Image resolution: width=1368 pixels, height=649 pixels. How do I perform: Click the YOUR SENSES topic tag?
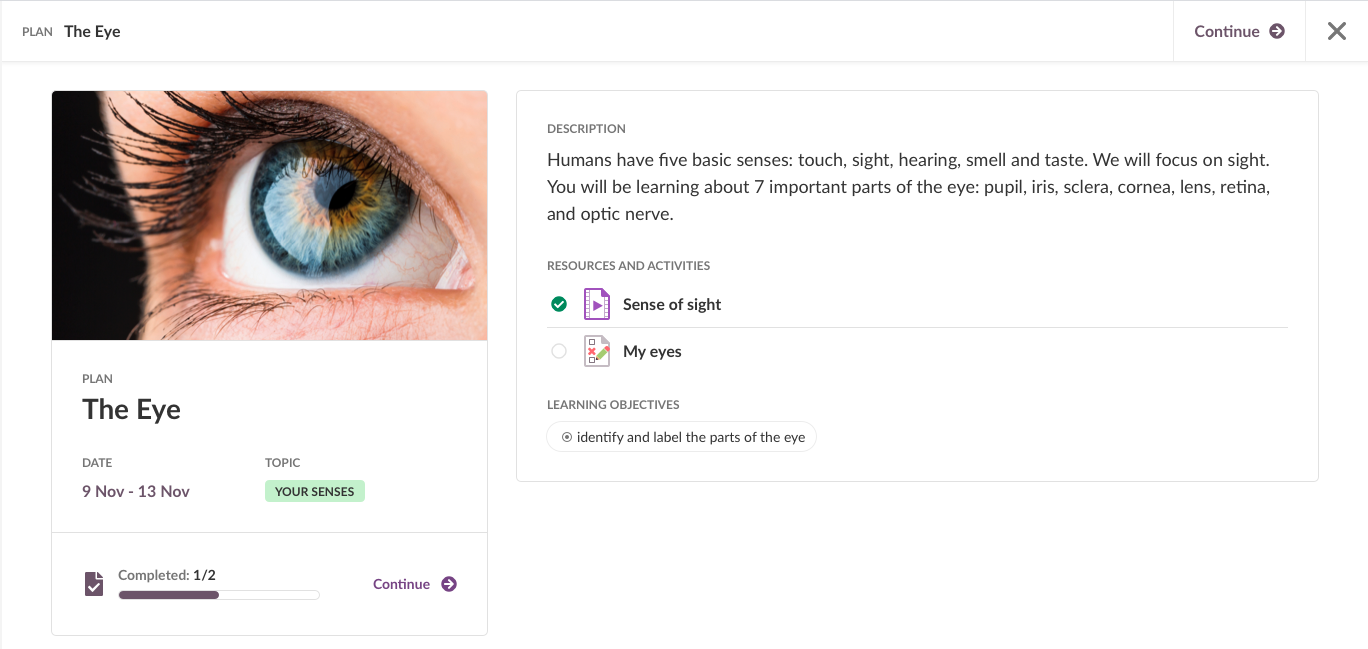coord(315,491)
